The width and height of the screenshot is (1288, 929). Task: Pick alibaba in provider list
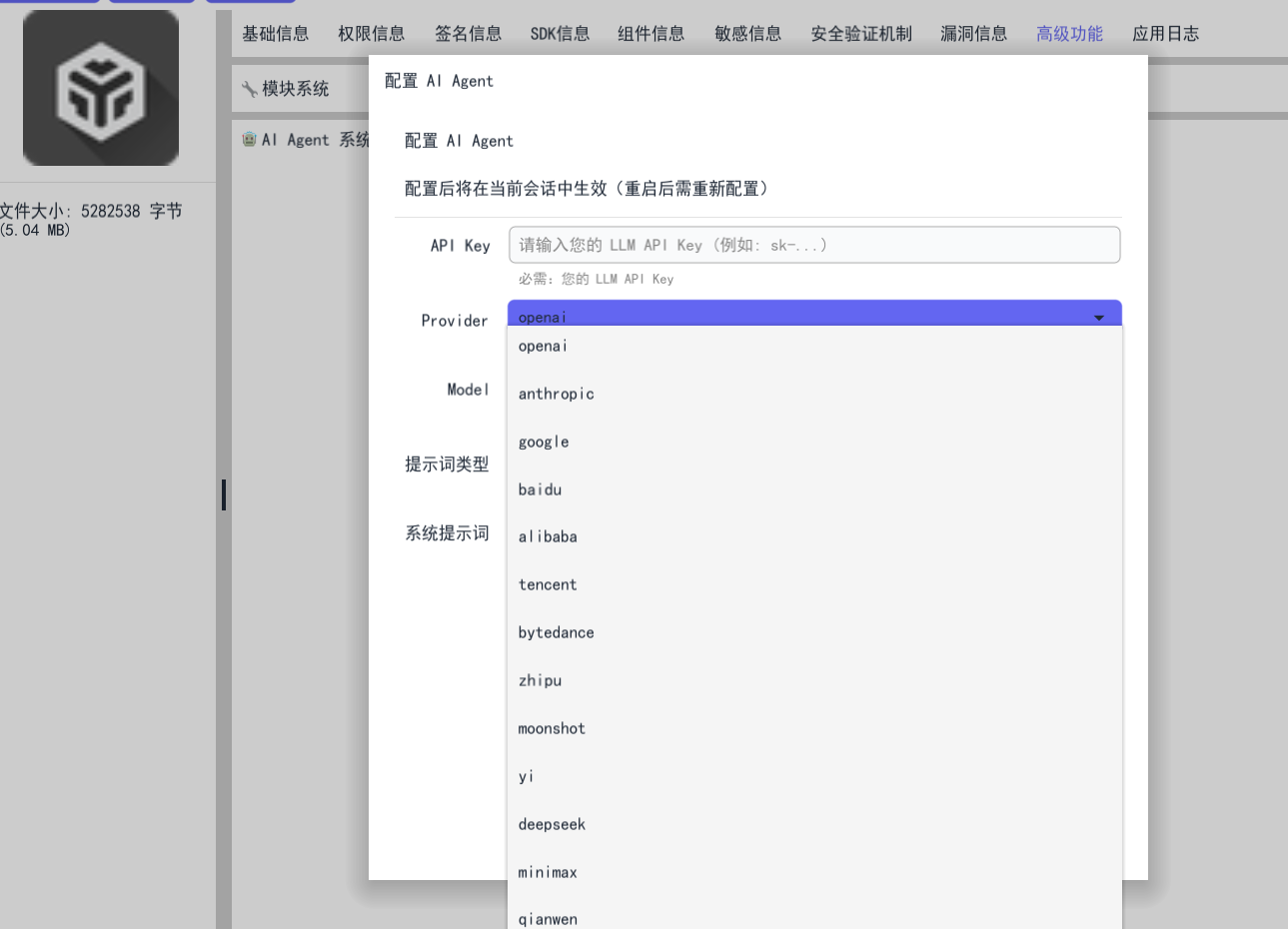(x=548, y=536)
